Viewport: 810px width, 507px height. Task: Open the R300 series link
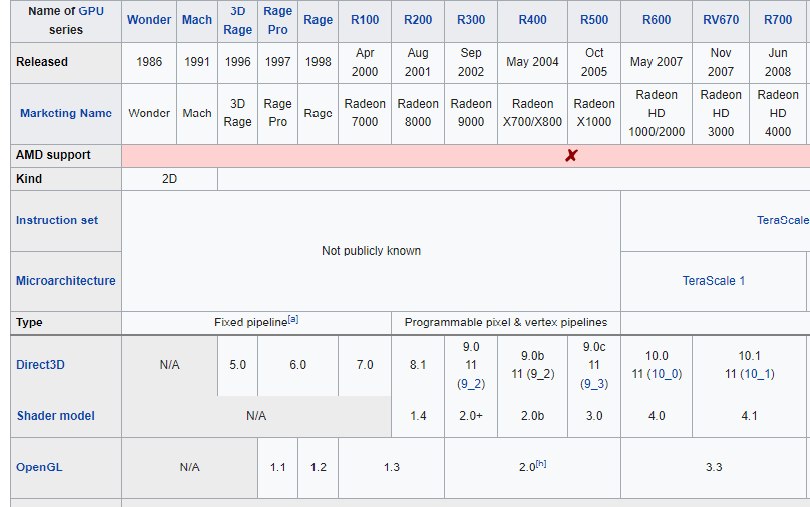(471, 20)
